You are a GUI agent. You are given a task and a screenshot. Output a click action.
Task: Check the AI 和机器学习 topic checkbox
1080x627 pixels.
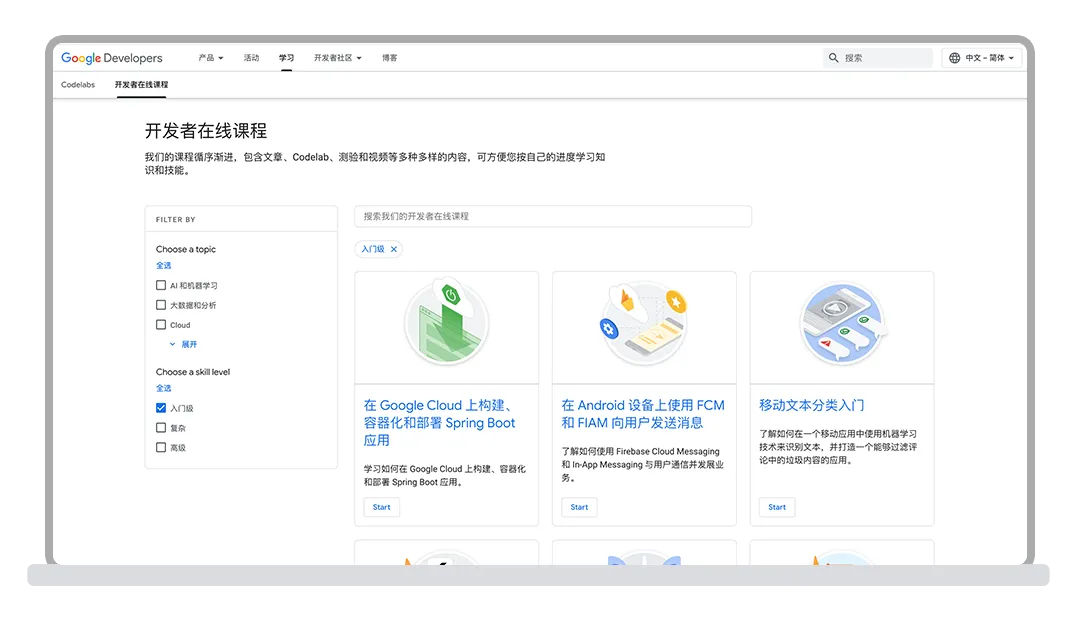coord(161,285)
